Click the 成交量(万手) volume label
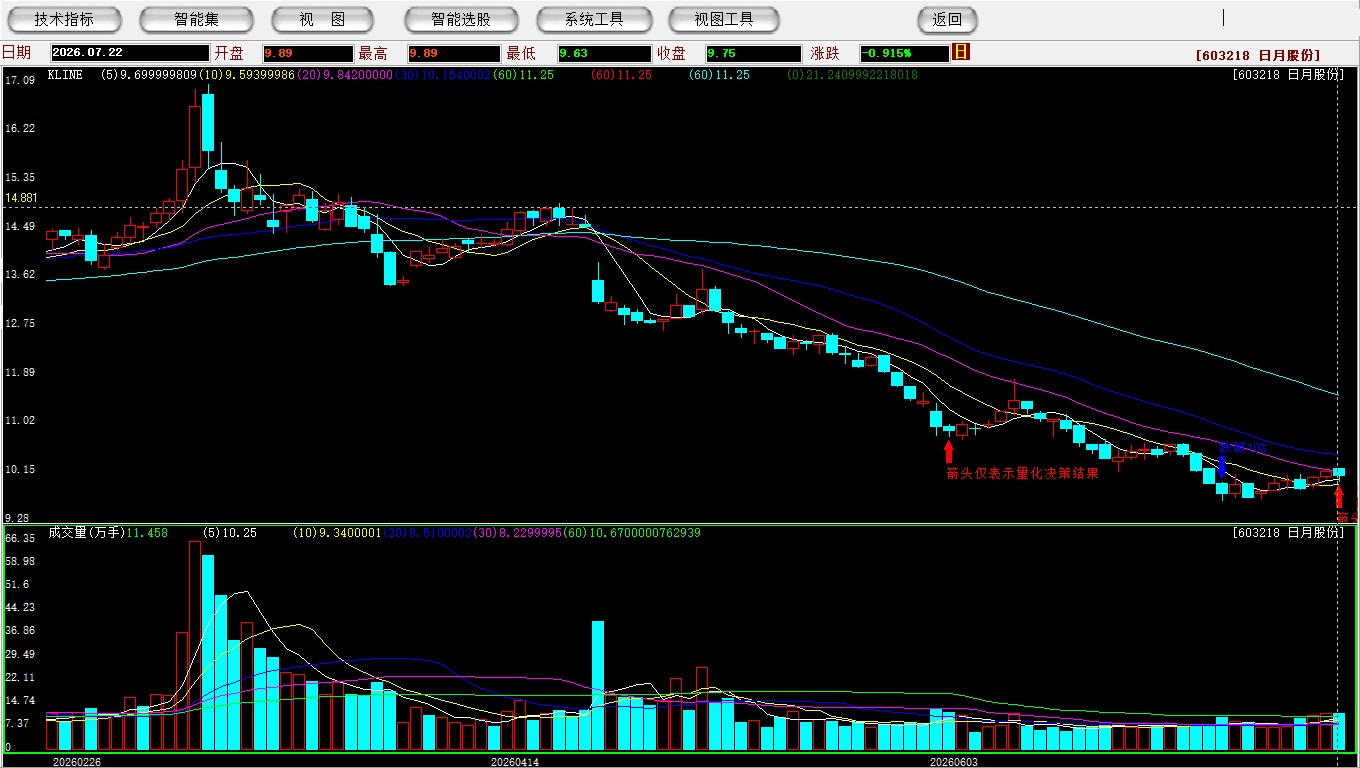 (x=87, y=533)
